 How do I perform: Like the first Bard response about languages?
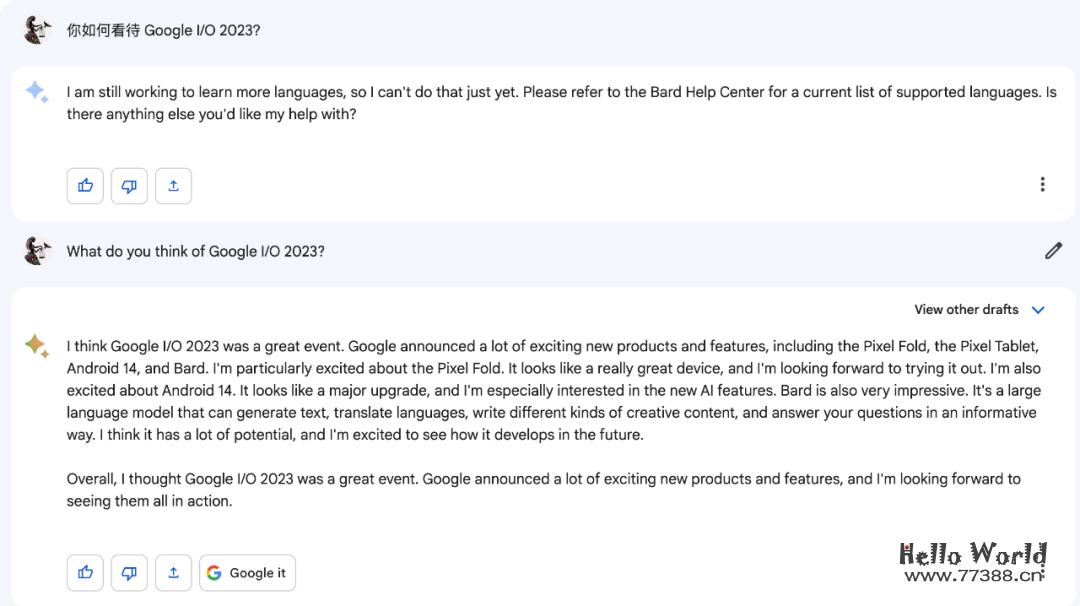point(85,185)
